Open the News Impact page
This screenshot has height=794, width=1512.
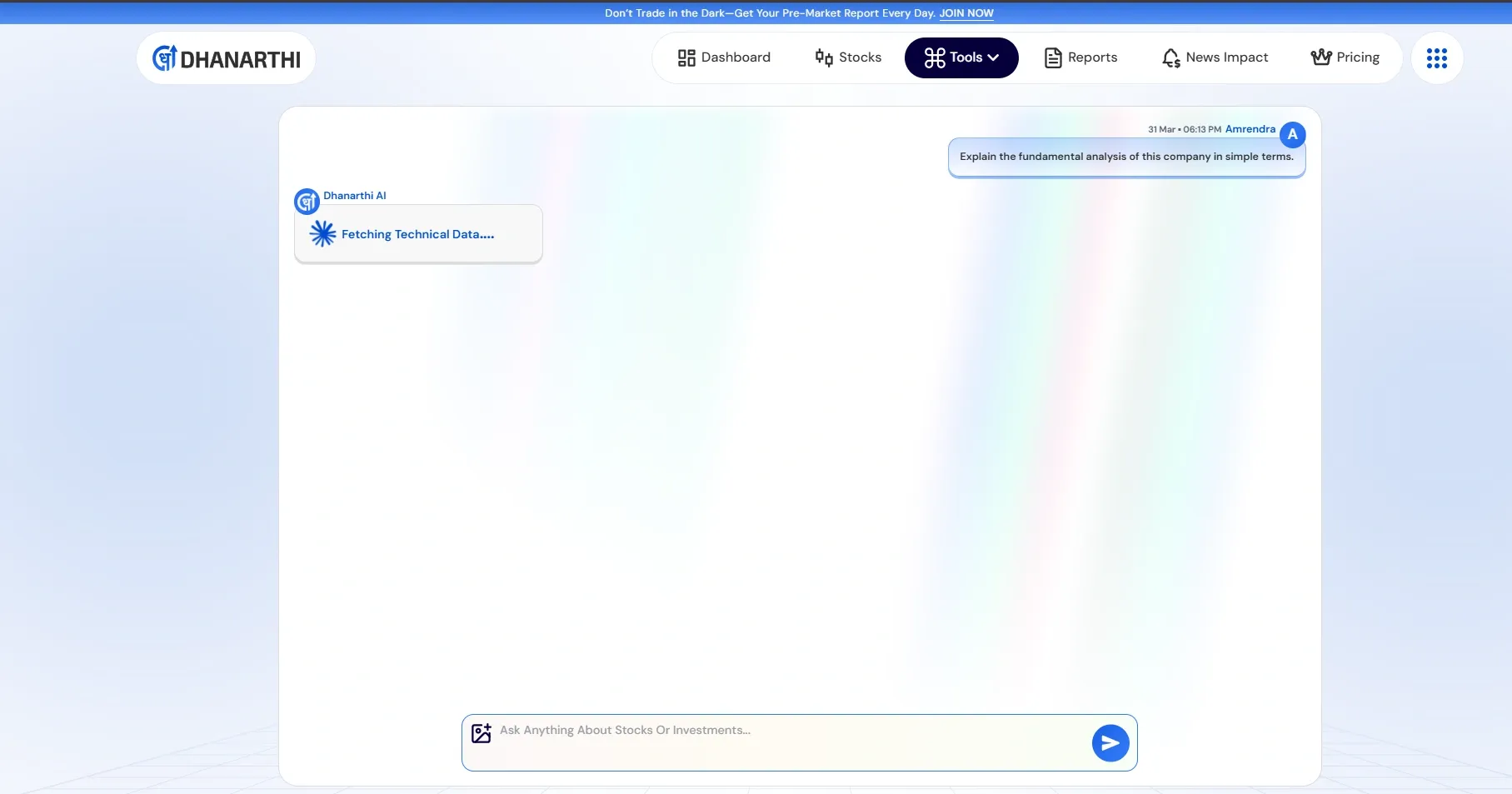click(1215, 57)
